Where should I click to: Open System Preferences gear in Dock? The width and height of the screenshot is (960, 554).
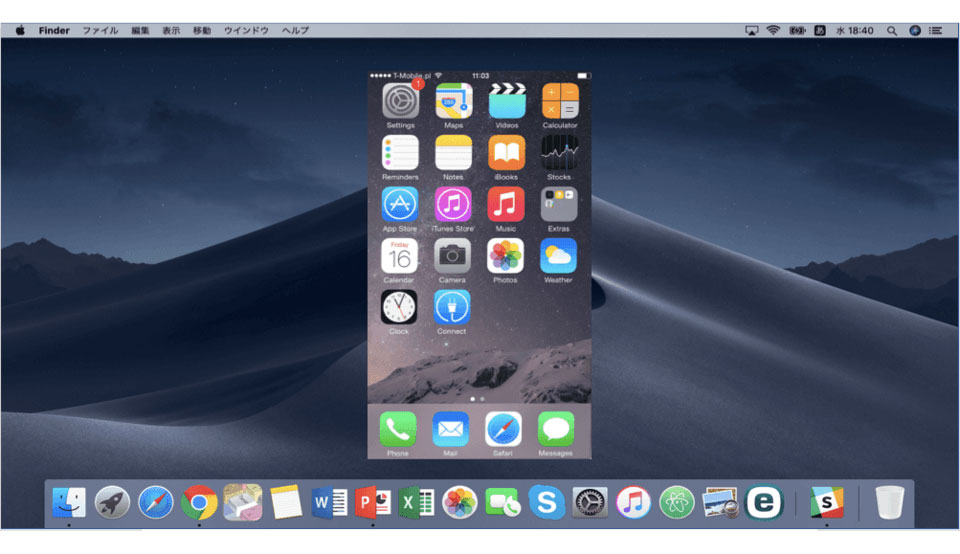pos(590,503)
